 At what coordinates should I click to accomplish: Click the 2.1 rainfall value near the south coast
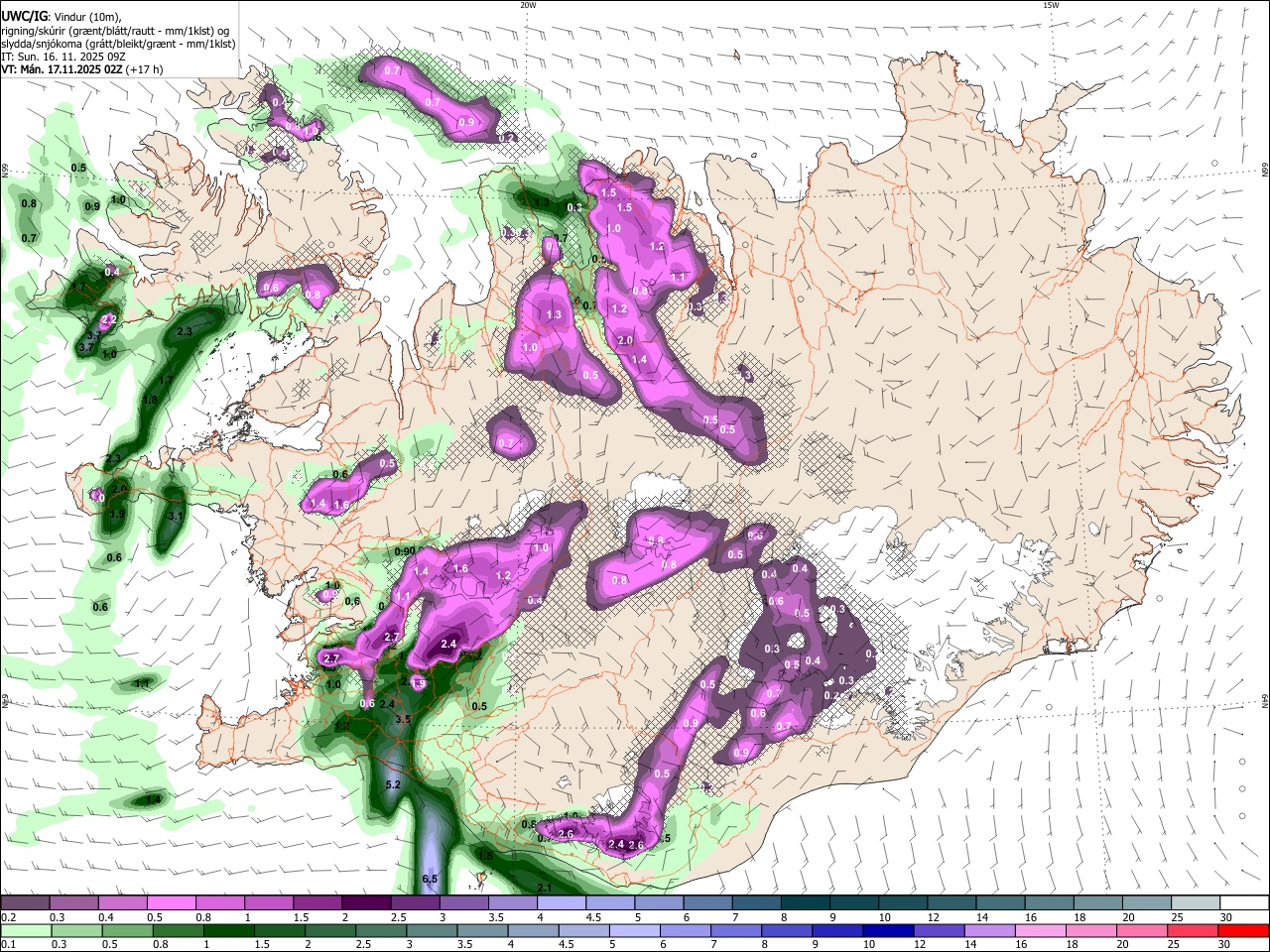[544, 888]
